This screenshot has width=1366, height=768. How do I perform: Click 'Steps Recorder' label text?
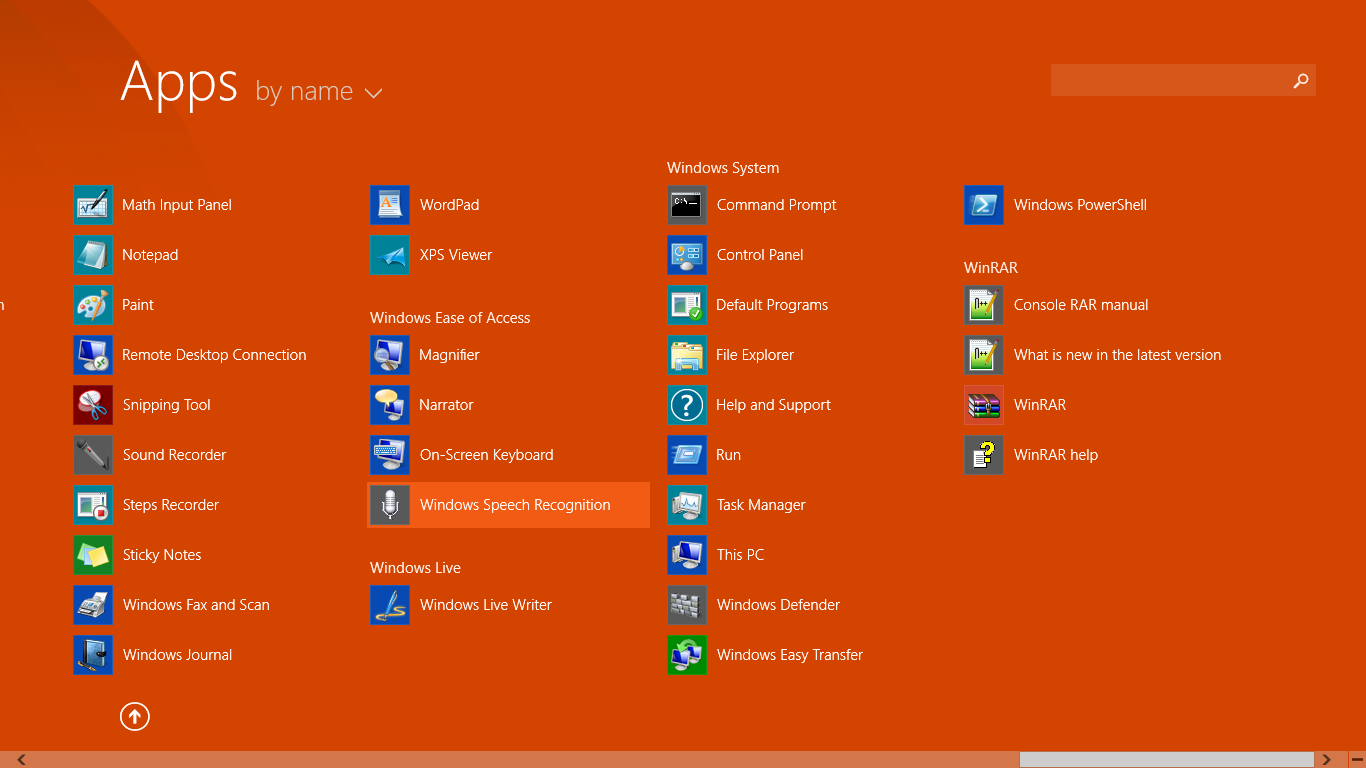coord(171,505)
